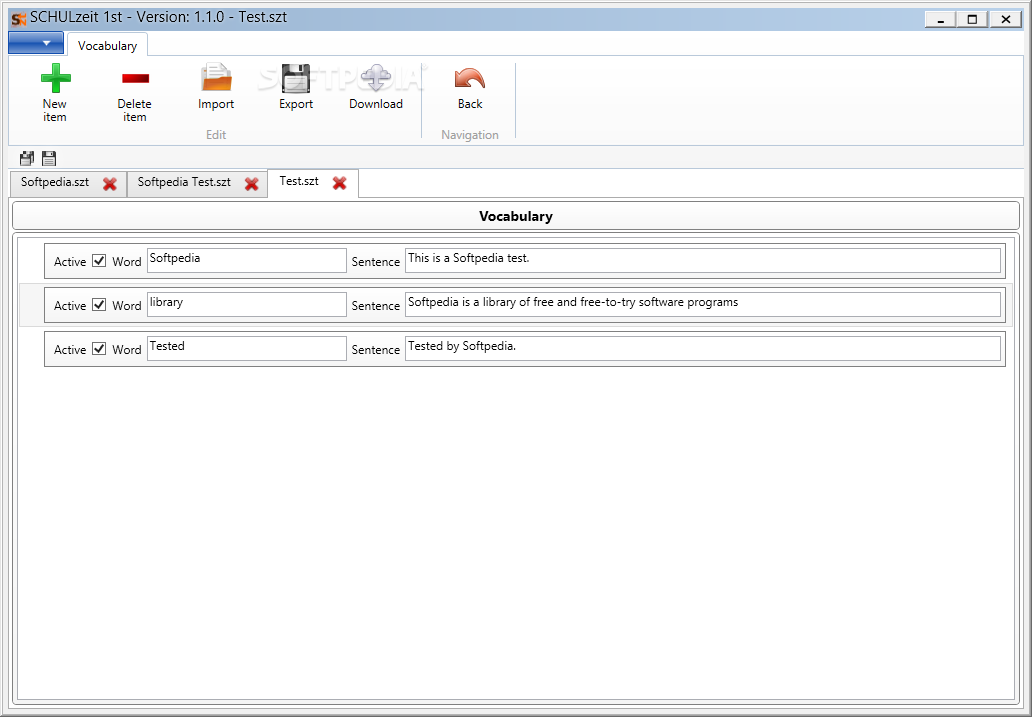Viewport: 1032px width, 717px height.
Task: Uncheck Active for the Tested word
Action: coord(99,349)
